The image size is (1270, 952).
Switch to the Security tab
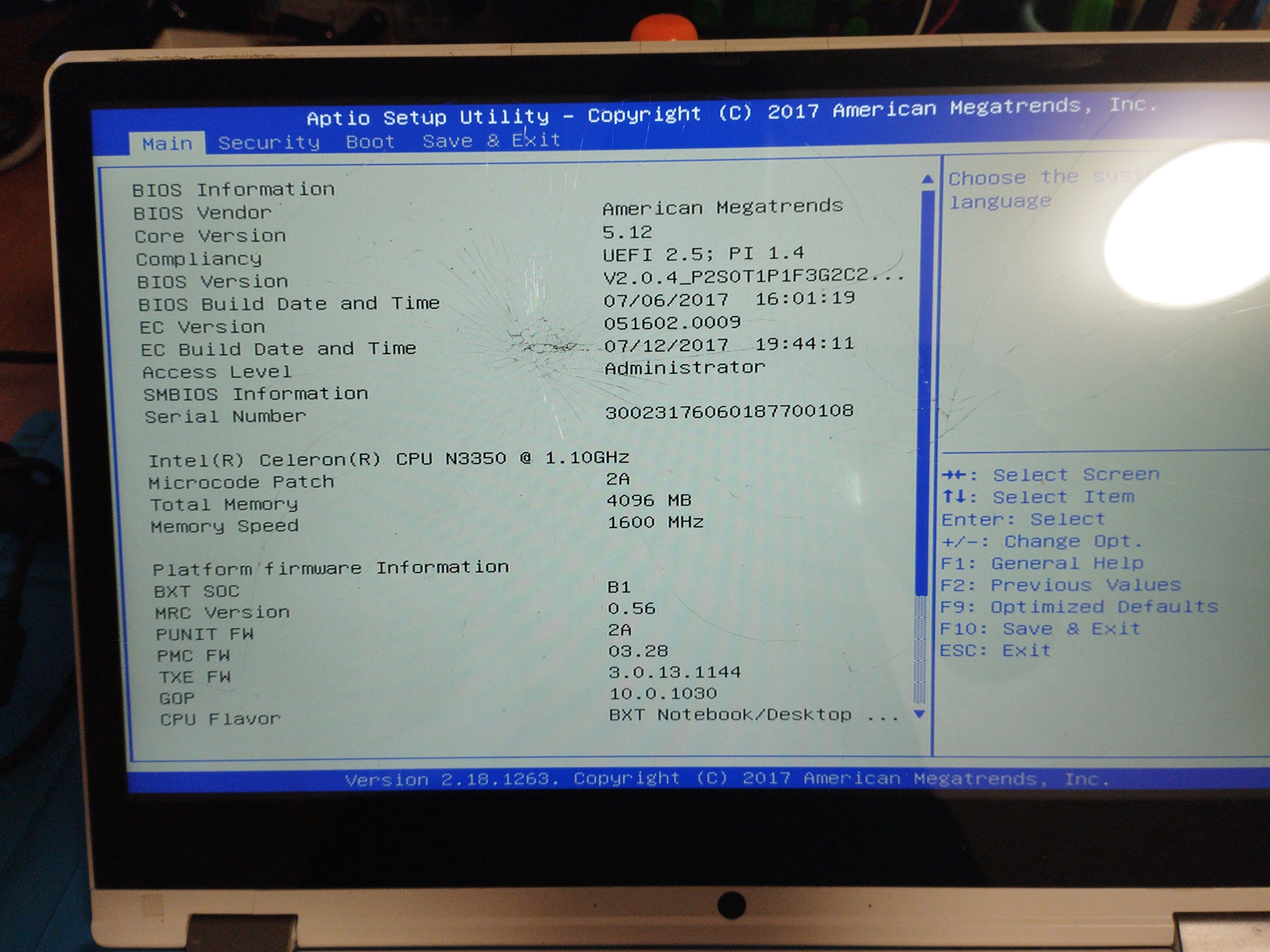269,143
